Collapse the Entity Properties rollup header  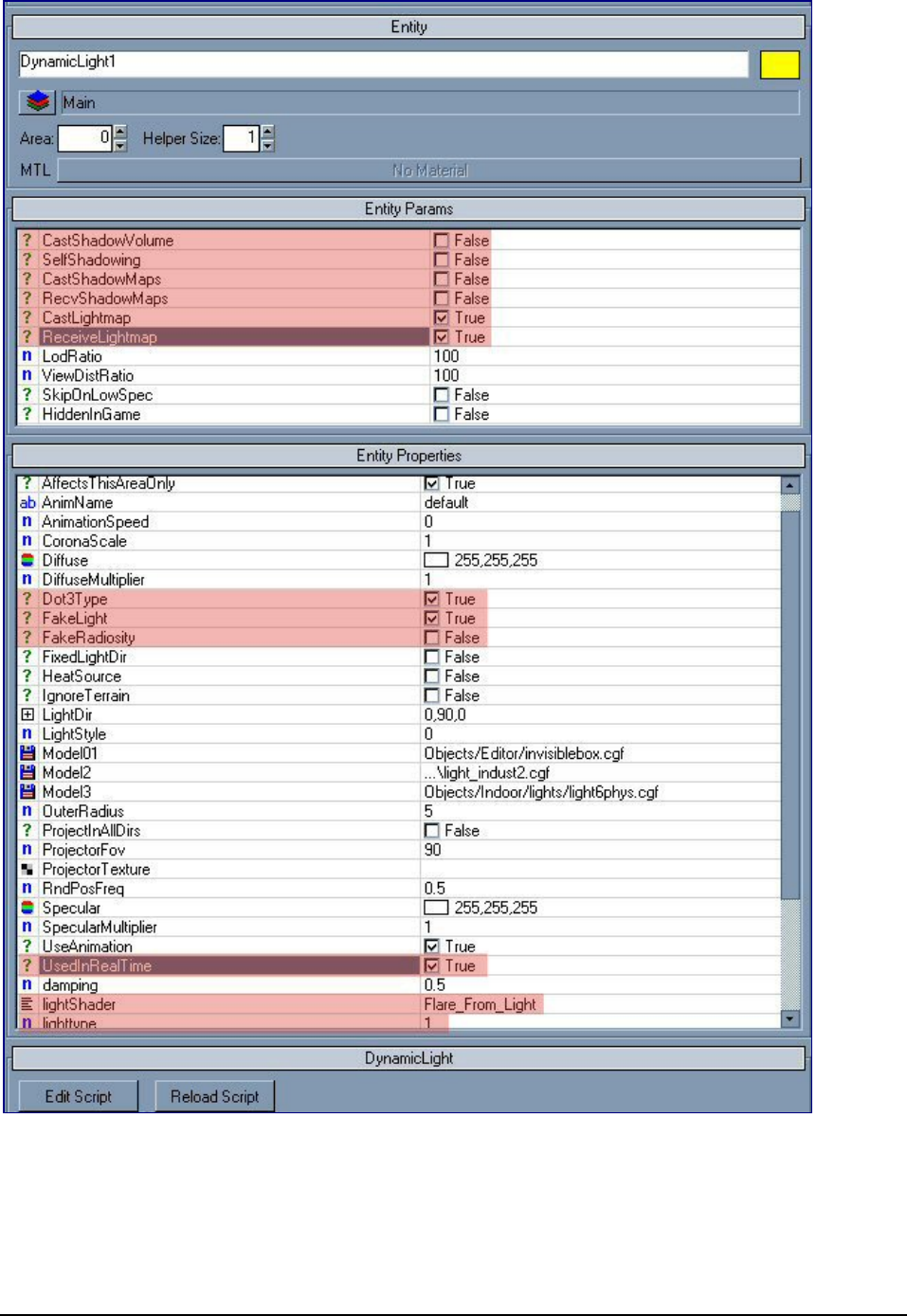(408, 456)
